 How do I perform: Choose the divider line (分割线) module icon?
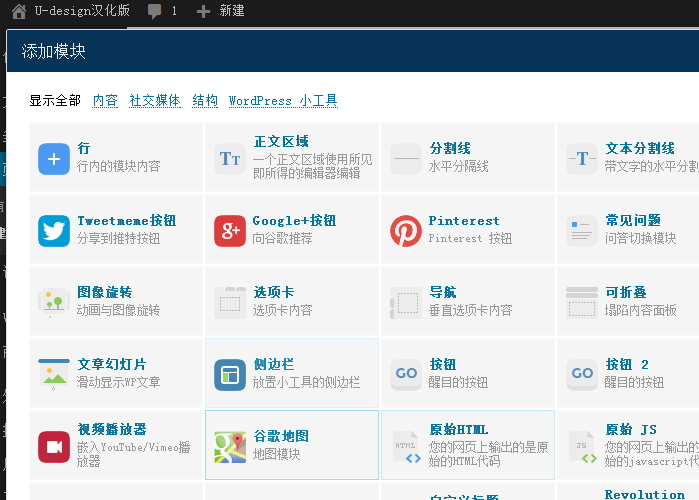pyautogui.click(x=406, y=159)
